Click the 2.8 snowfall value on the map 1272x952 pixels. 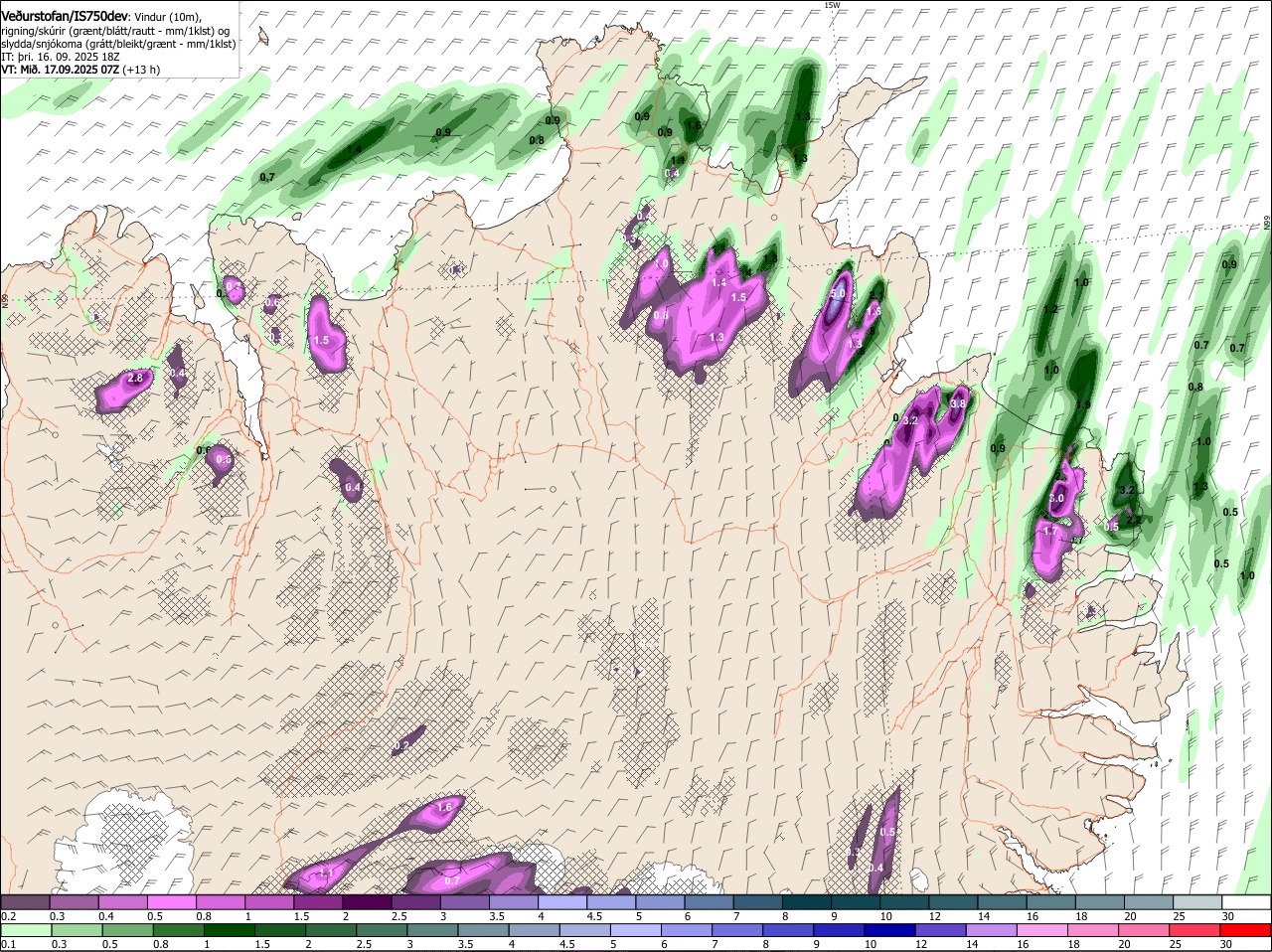136,379
